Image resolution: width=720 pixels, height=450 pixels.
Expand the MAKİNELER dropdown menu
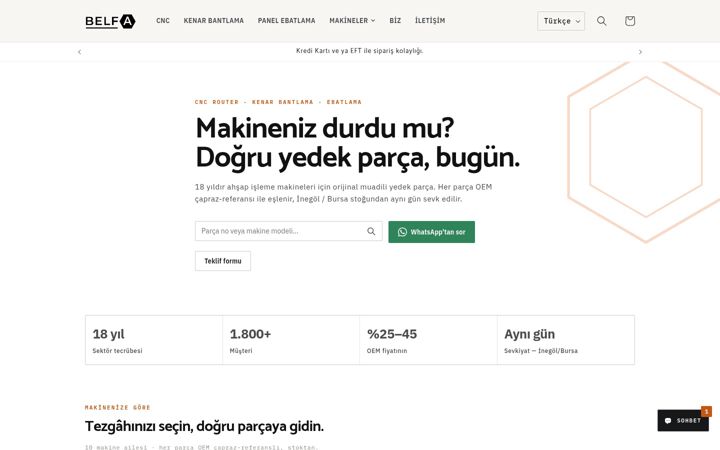(x=352, y=21)
